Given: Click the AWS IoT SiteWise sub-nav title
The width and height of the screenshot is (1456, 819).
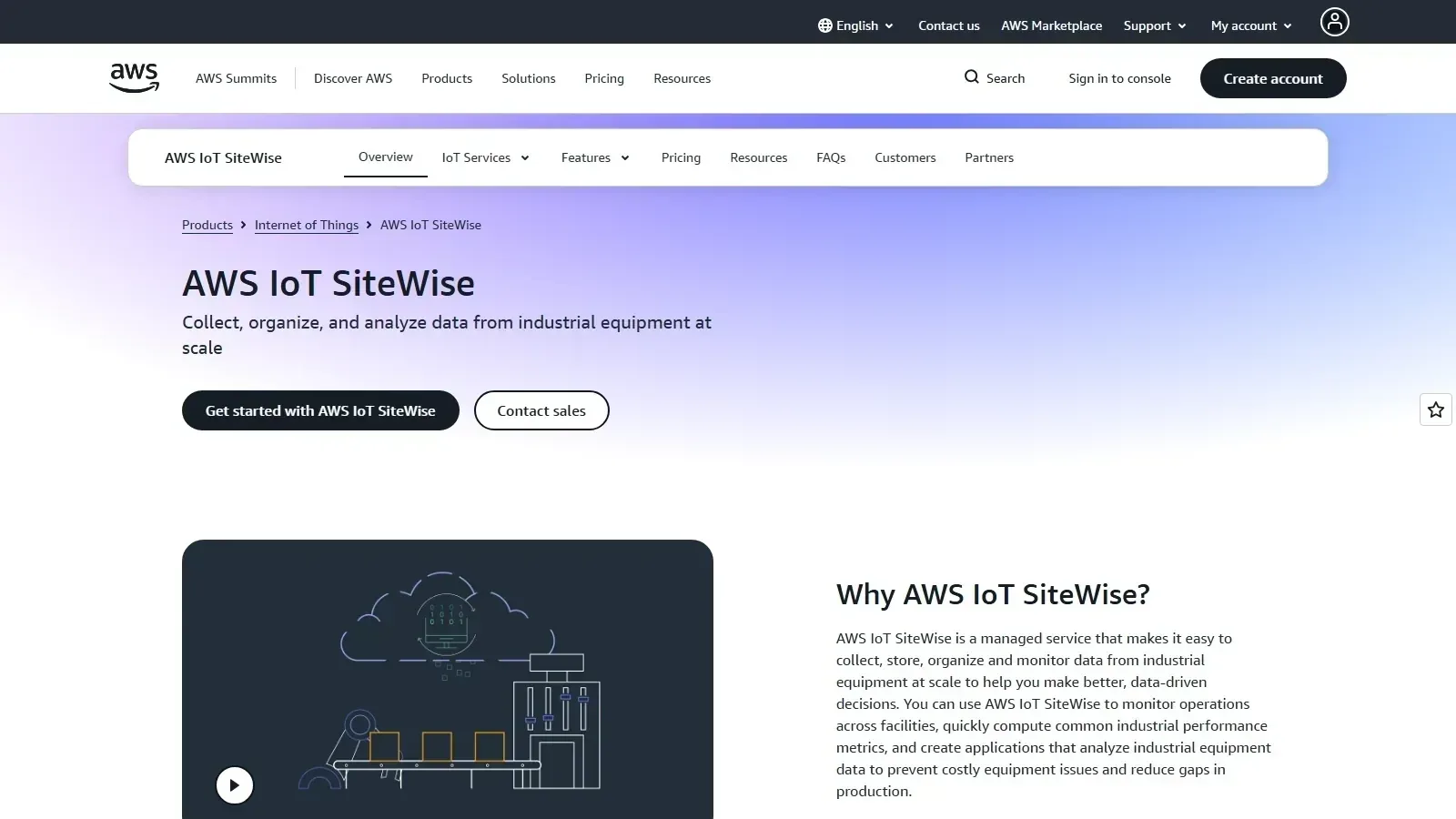Looking at the screenshot, I should (x=223, y=157).
